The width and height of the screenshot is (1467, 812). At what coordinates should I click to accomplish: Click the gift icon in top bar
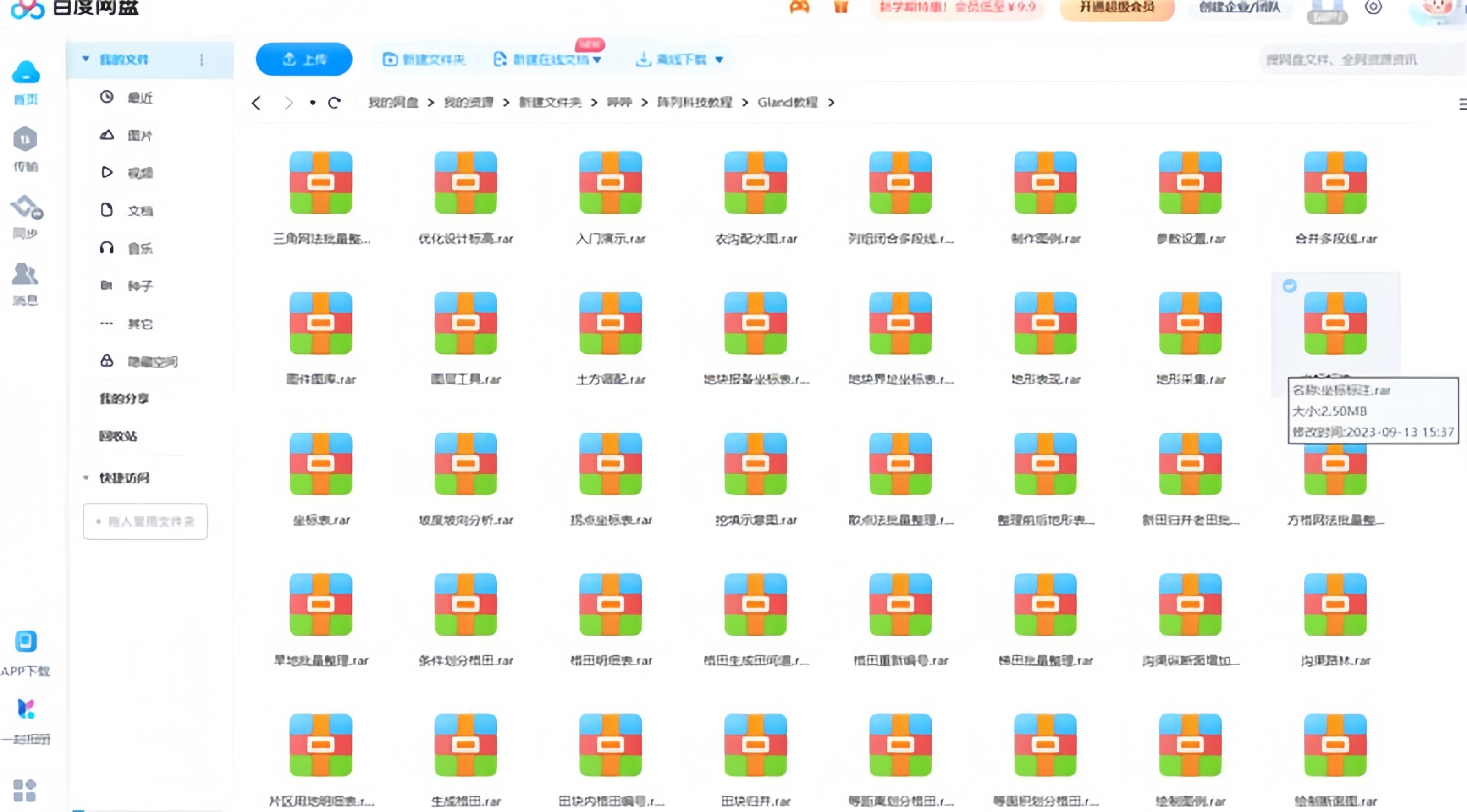841,7
